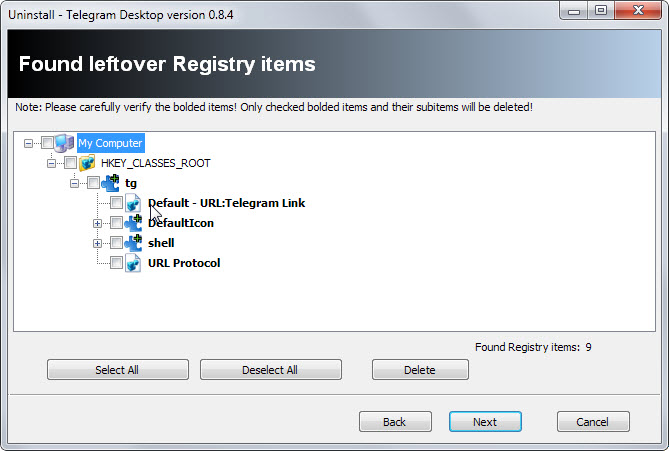Click the Default - URL:Telegram Link value icon
Image resolution: width=669 pixels, height=451 pixels.
click(133, 203)
